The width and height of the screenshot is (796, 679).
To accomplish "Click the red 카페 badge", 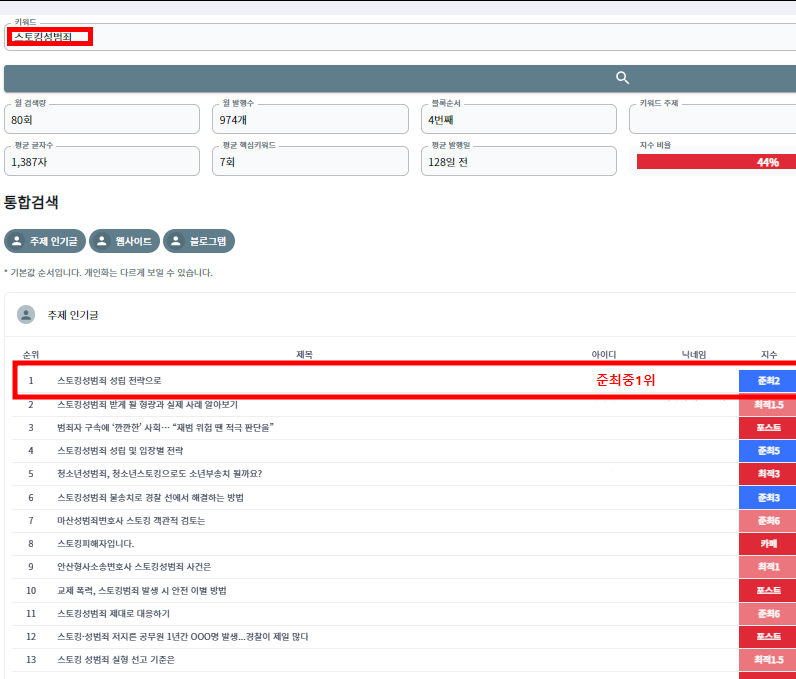I will click(767, 543).
